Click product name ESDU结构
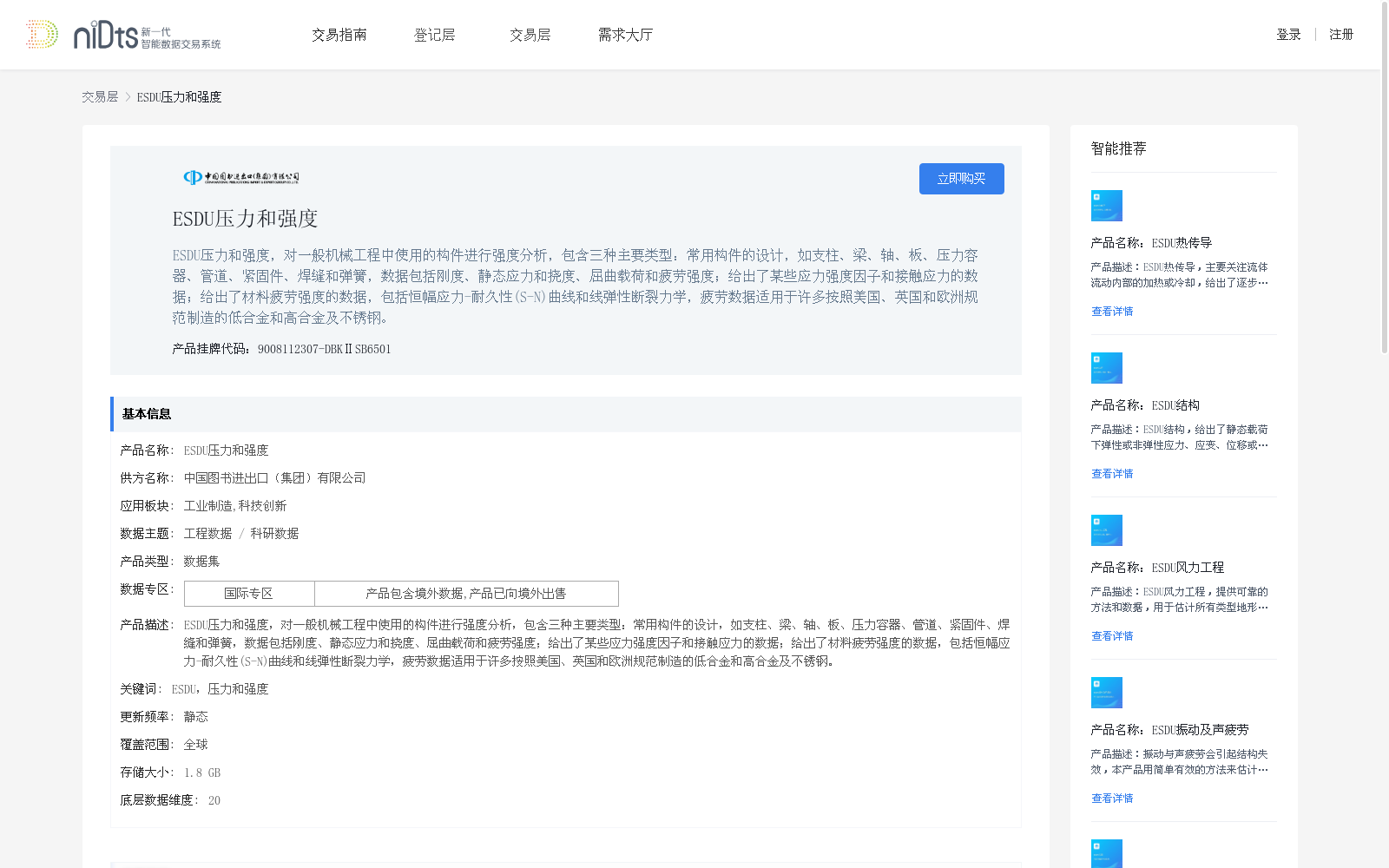Screen dimensions: 1389x868 point(1175,405)
